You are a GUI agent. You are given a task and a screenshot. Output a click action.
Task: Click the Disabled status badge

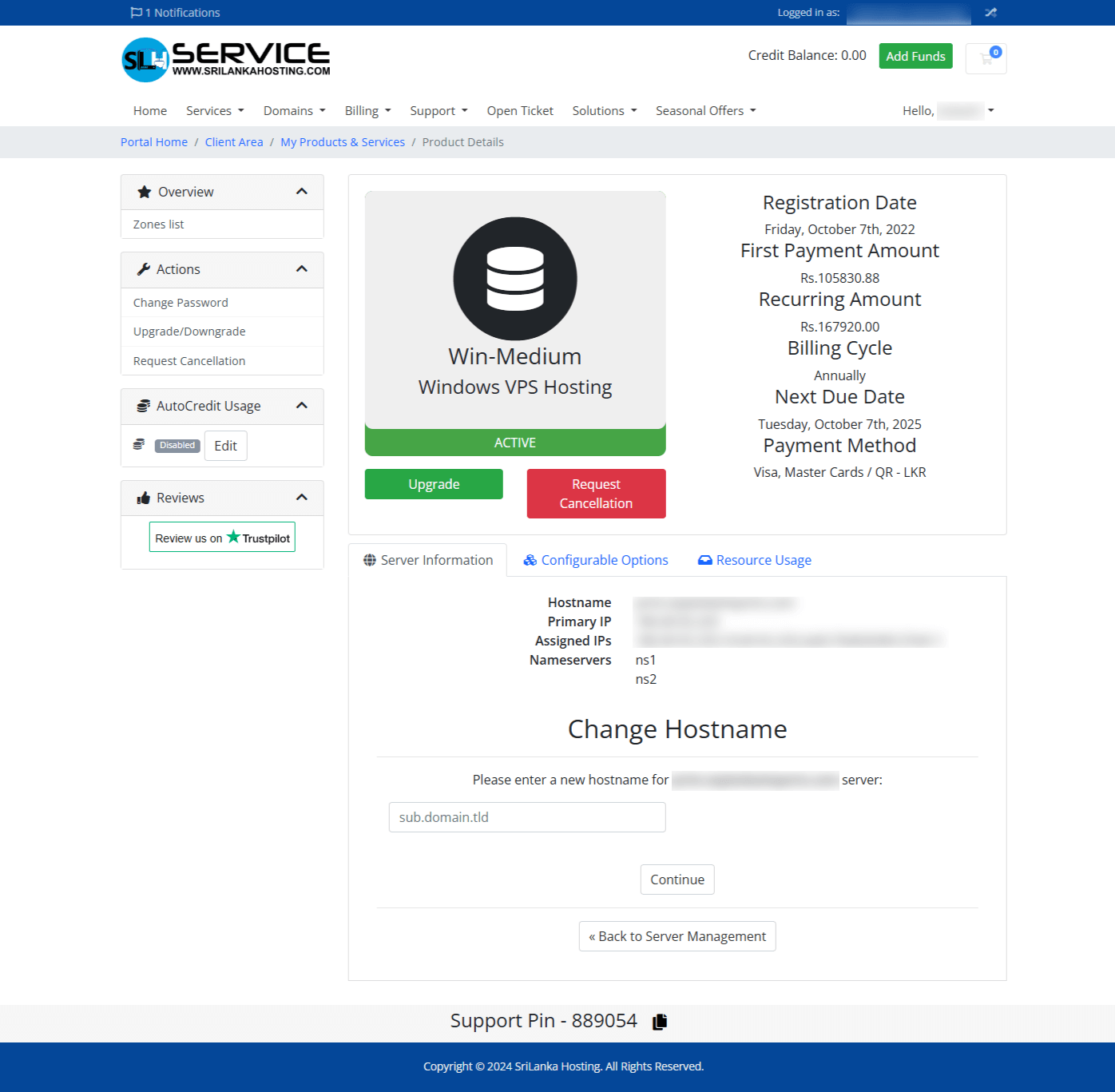[177, 446]
